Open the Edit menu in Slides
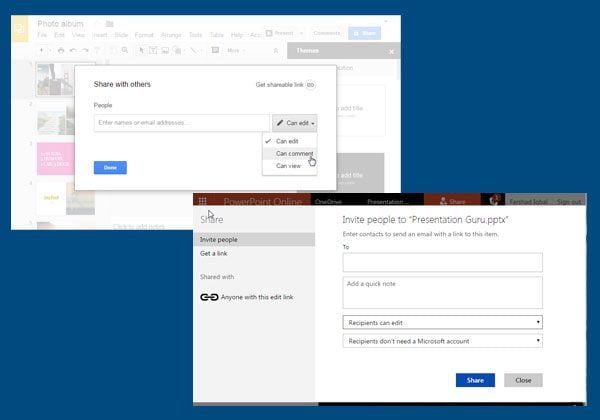 click(x=59, y=35)
